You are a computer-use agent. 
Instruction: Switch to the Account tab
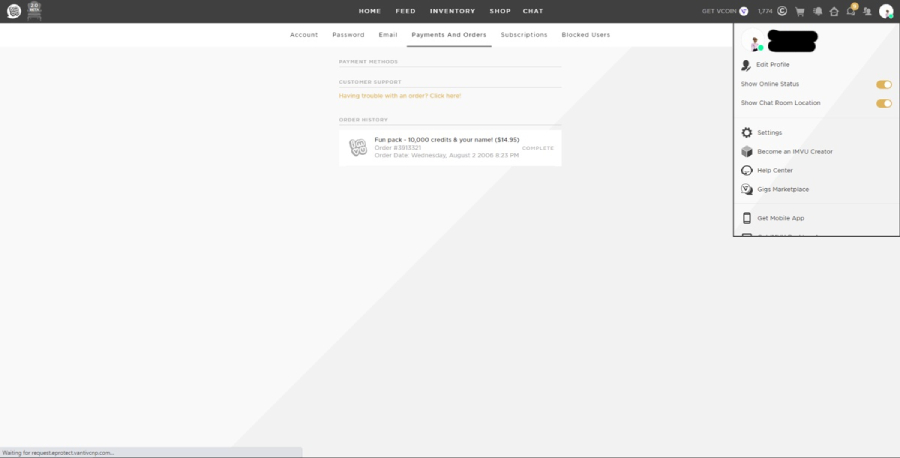coord(304,35)
